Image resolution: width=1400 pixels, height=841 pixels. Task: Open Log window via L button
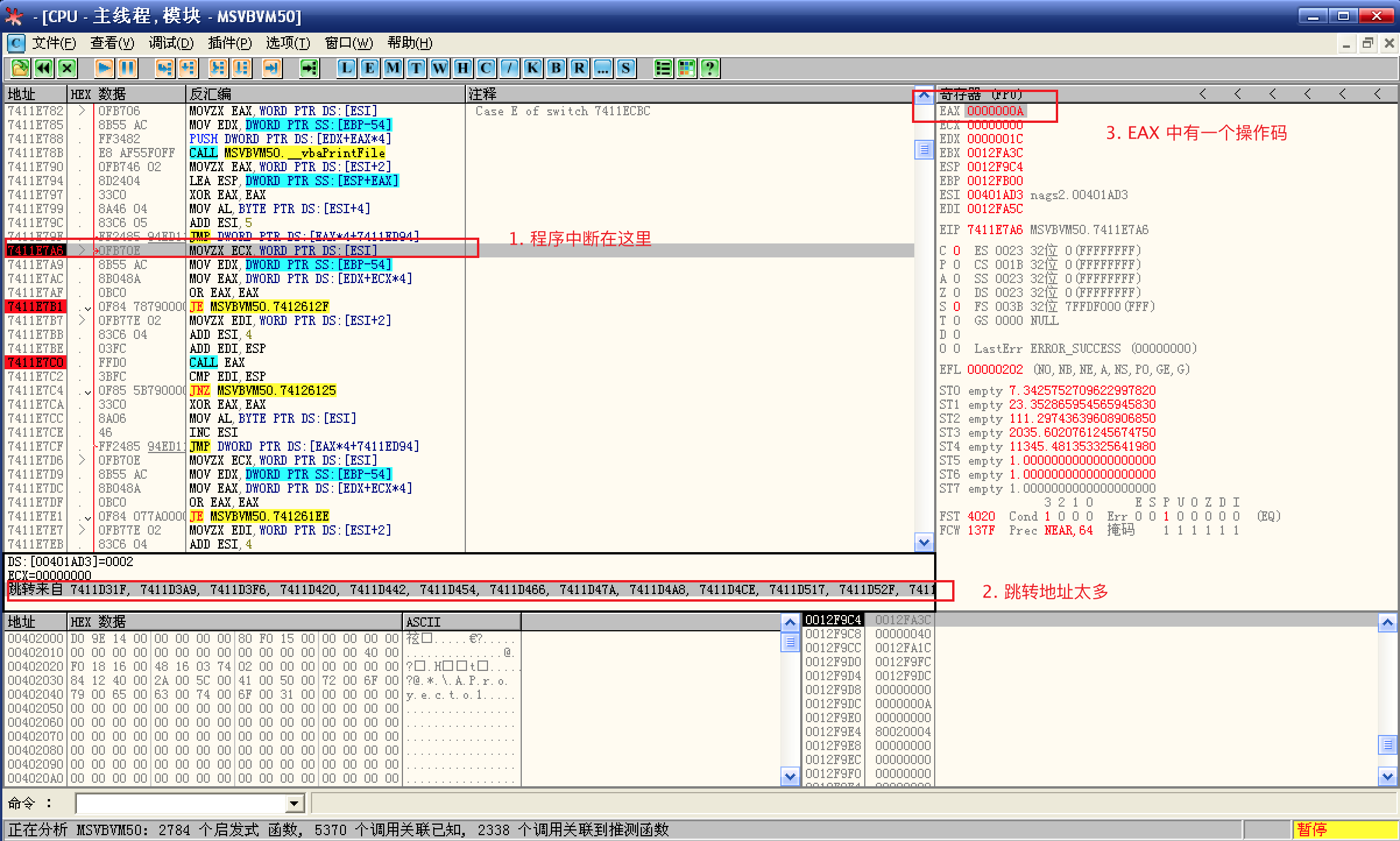click(347, 68)
